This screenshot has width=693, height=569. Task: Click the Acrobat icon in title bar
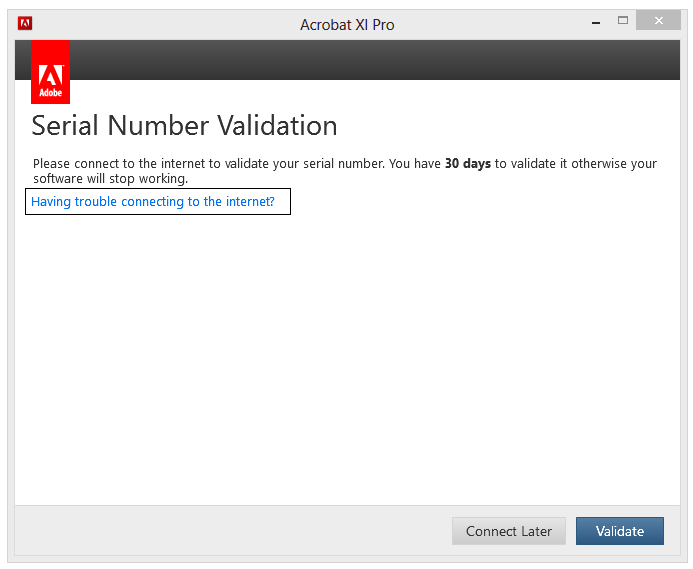pos(25,23)
